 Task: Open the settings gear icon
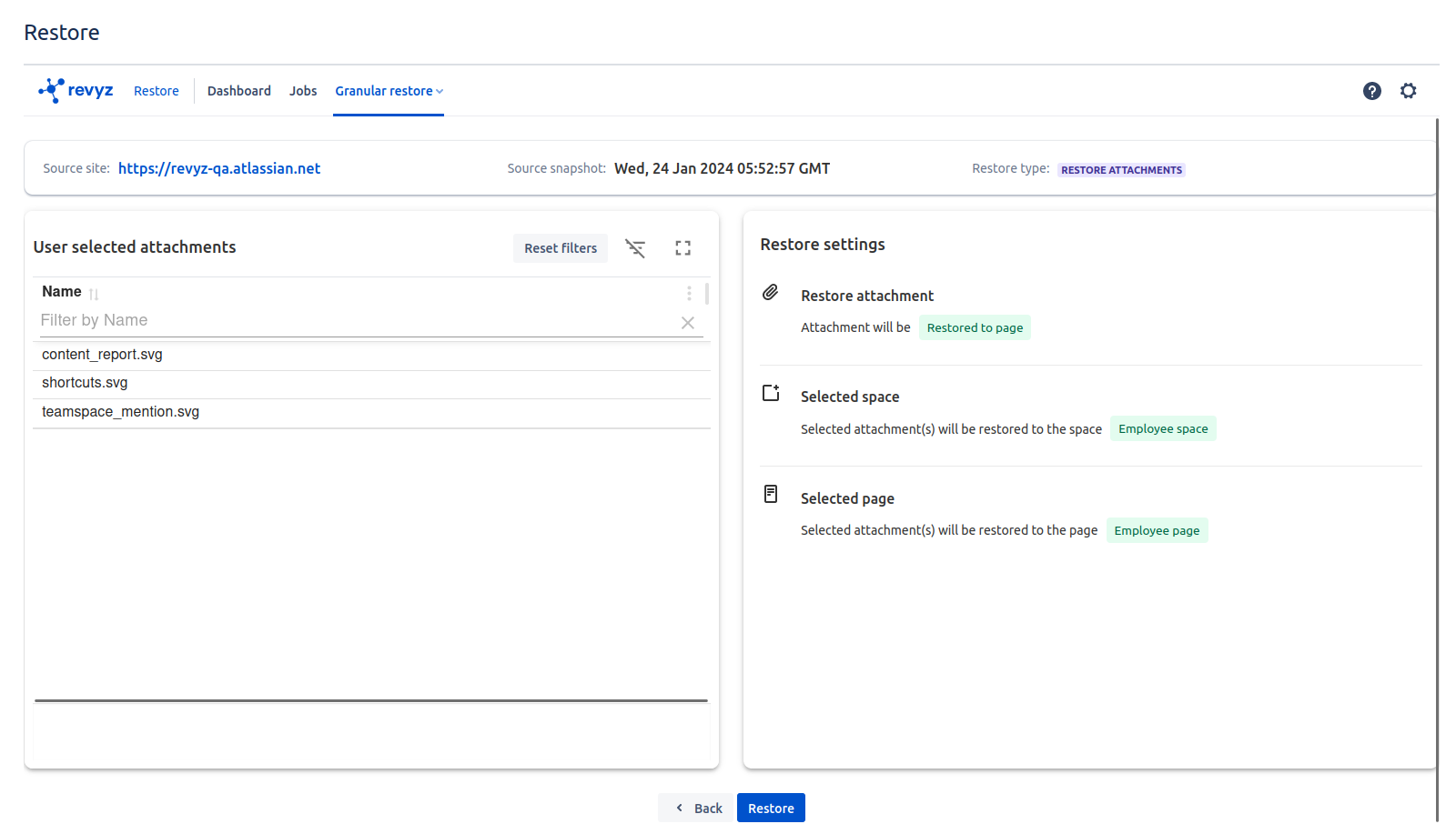pyautogui.click(x=1408, y=91)
